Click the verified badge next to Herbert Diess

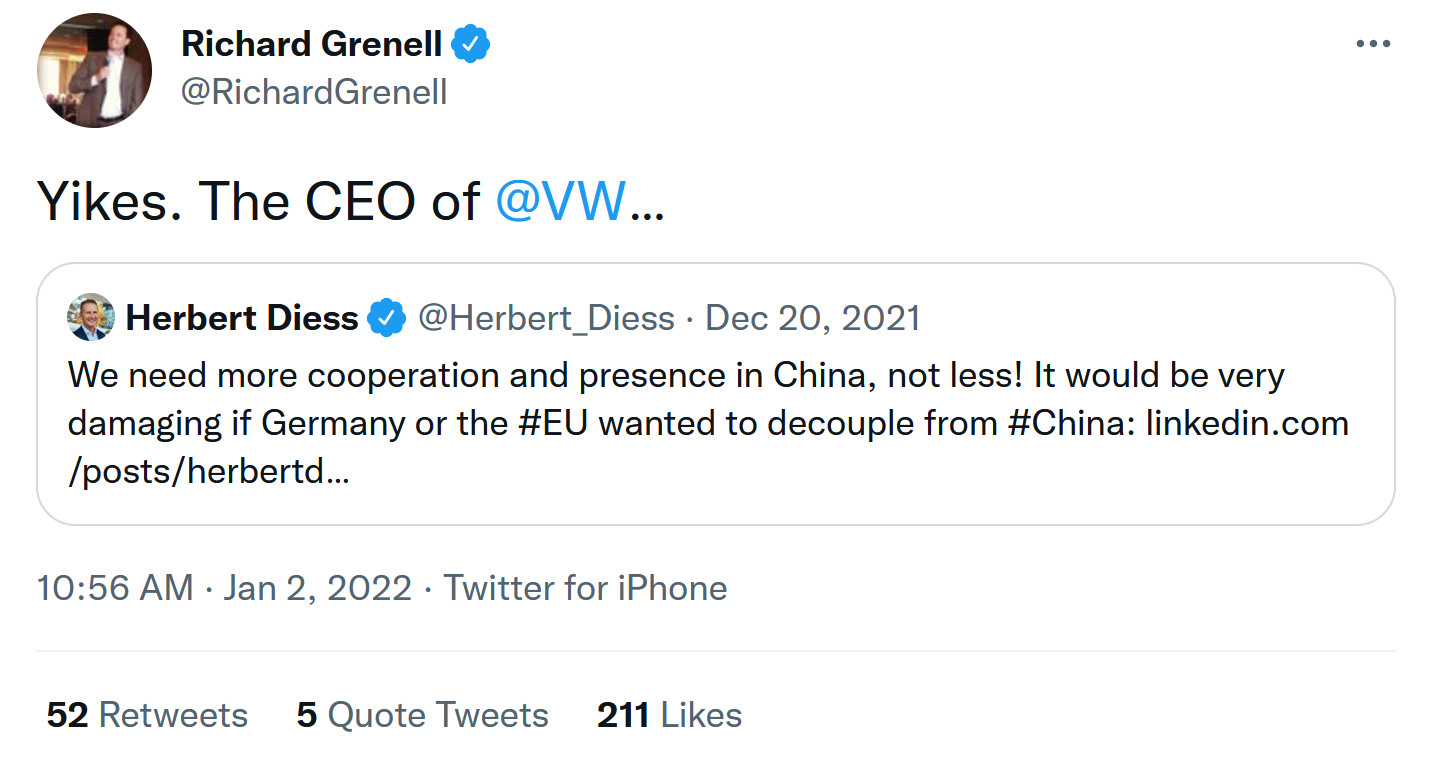pyautogui.click(x=386, y=318)
